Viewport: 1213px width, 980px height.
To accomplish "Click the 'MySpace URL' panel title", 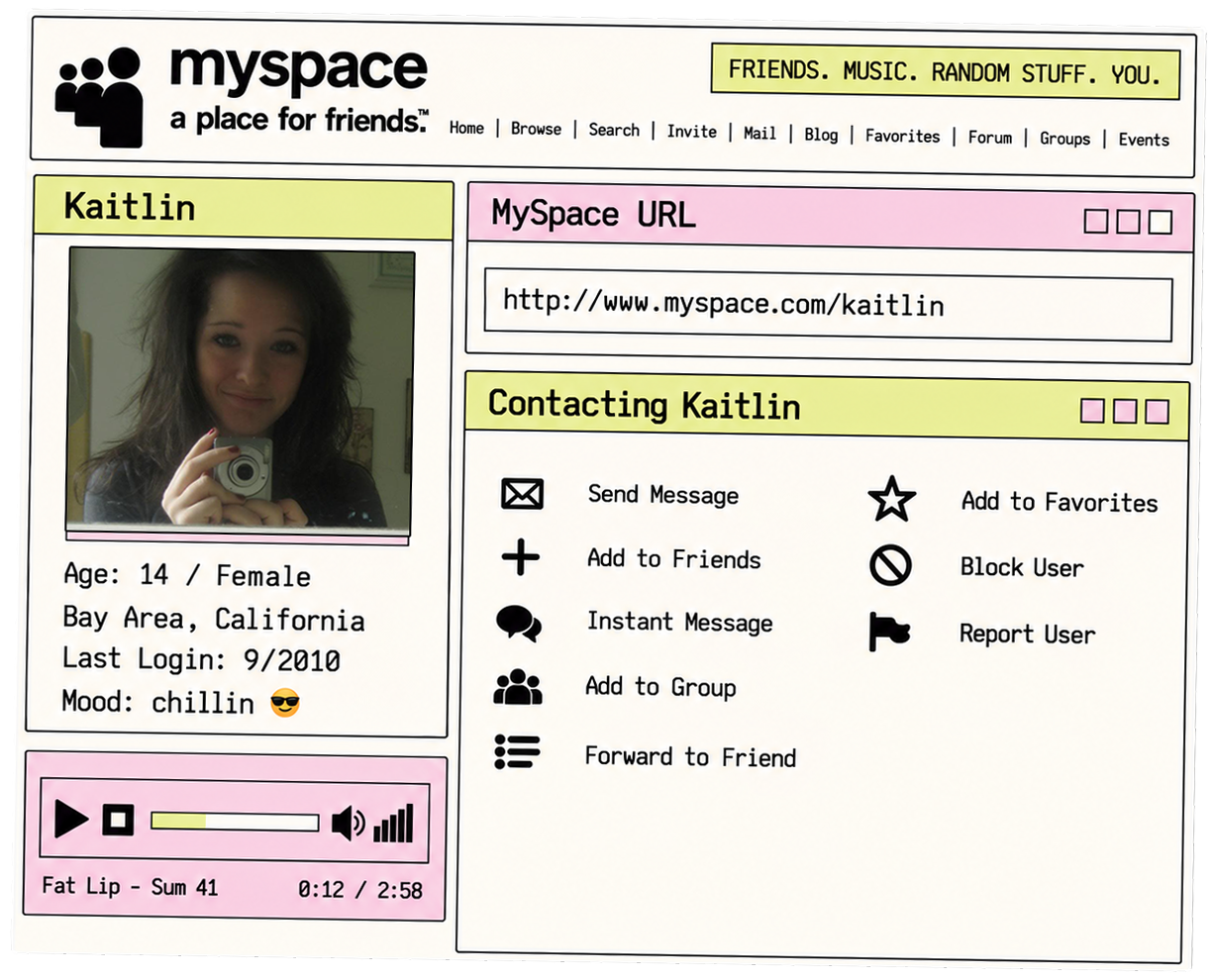I will pos(593,214).
